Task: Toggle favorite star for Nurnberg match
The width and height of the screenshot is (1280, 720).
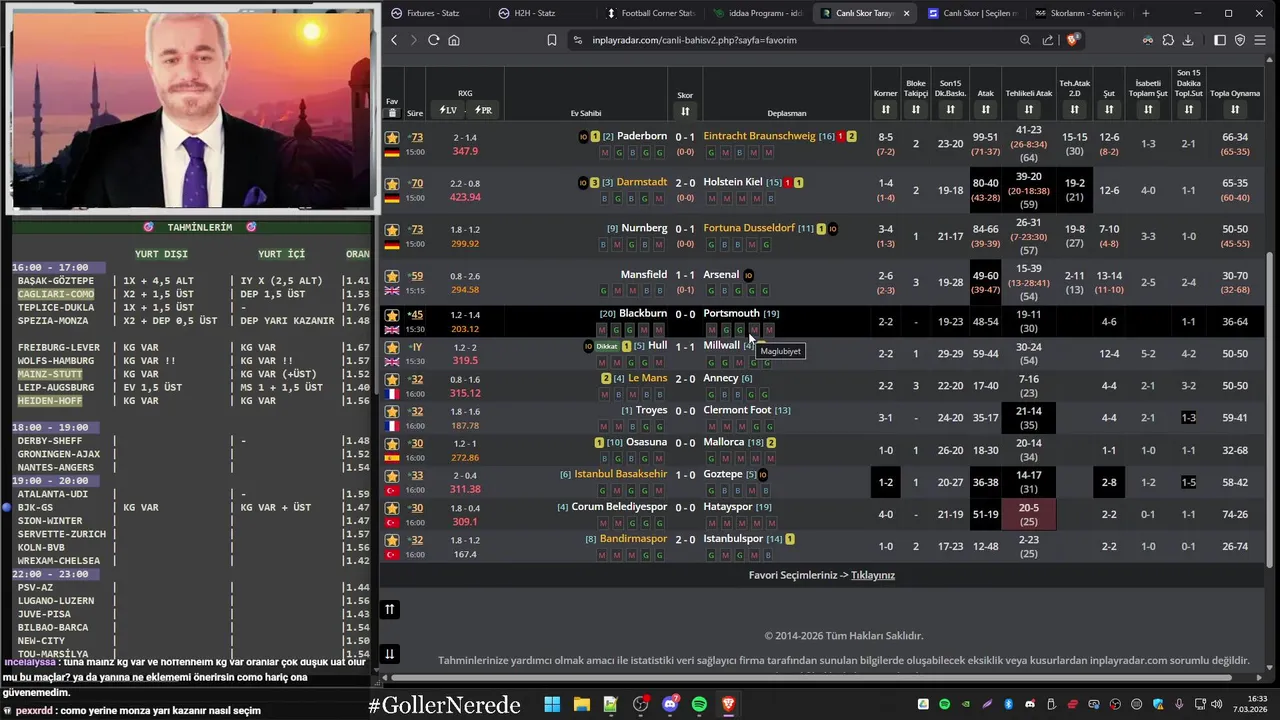Action: [392, 230]
